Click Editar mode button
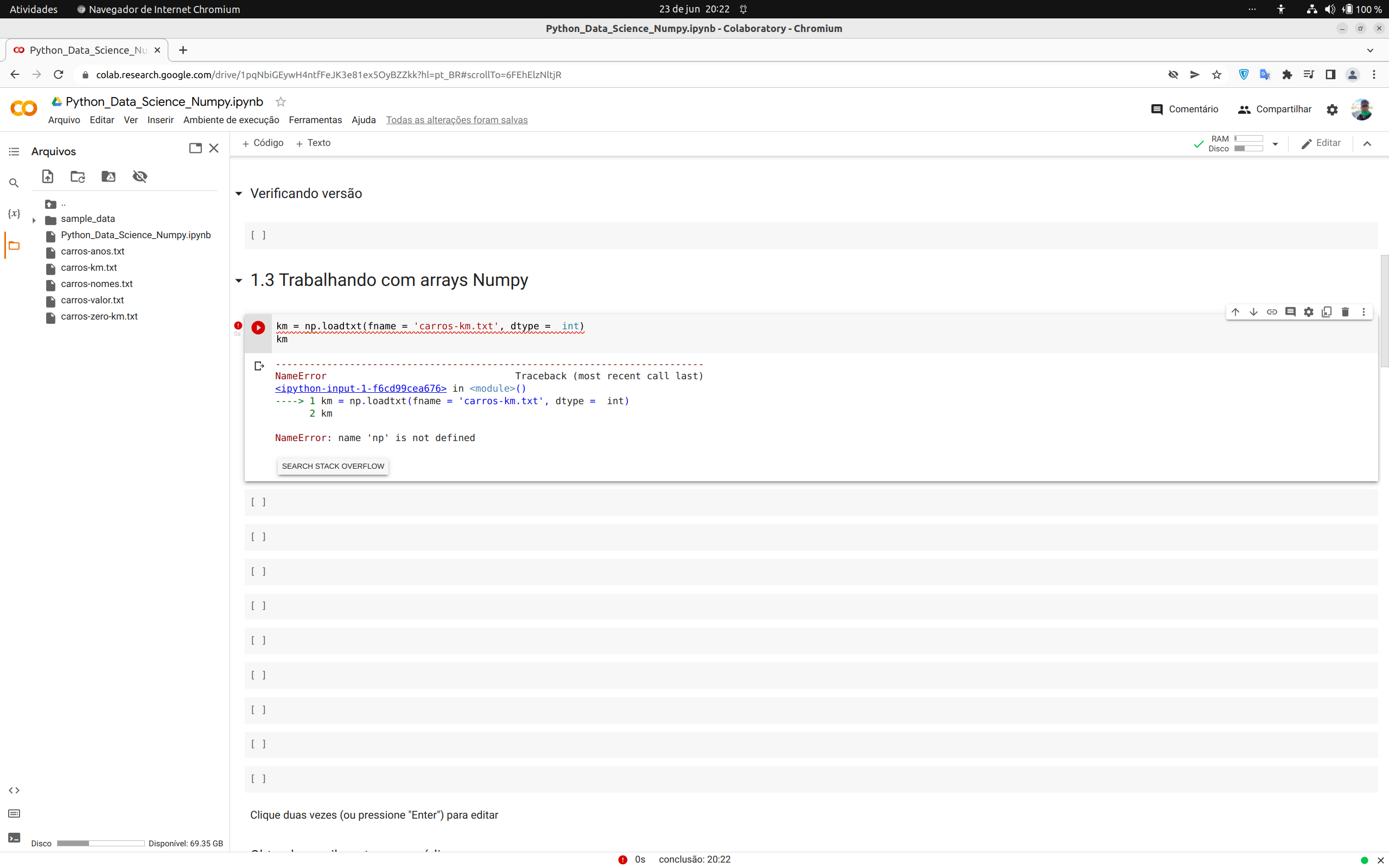This screenshot has width=1389, height=868. tap(1321, 143)
